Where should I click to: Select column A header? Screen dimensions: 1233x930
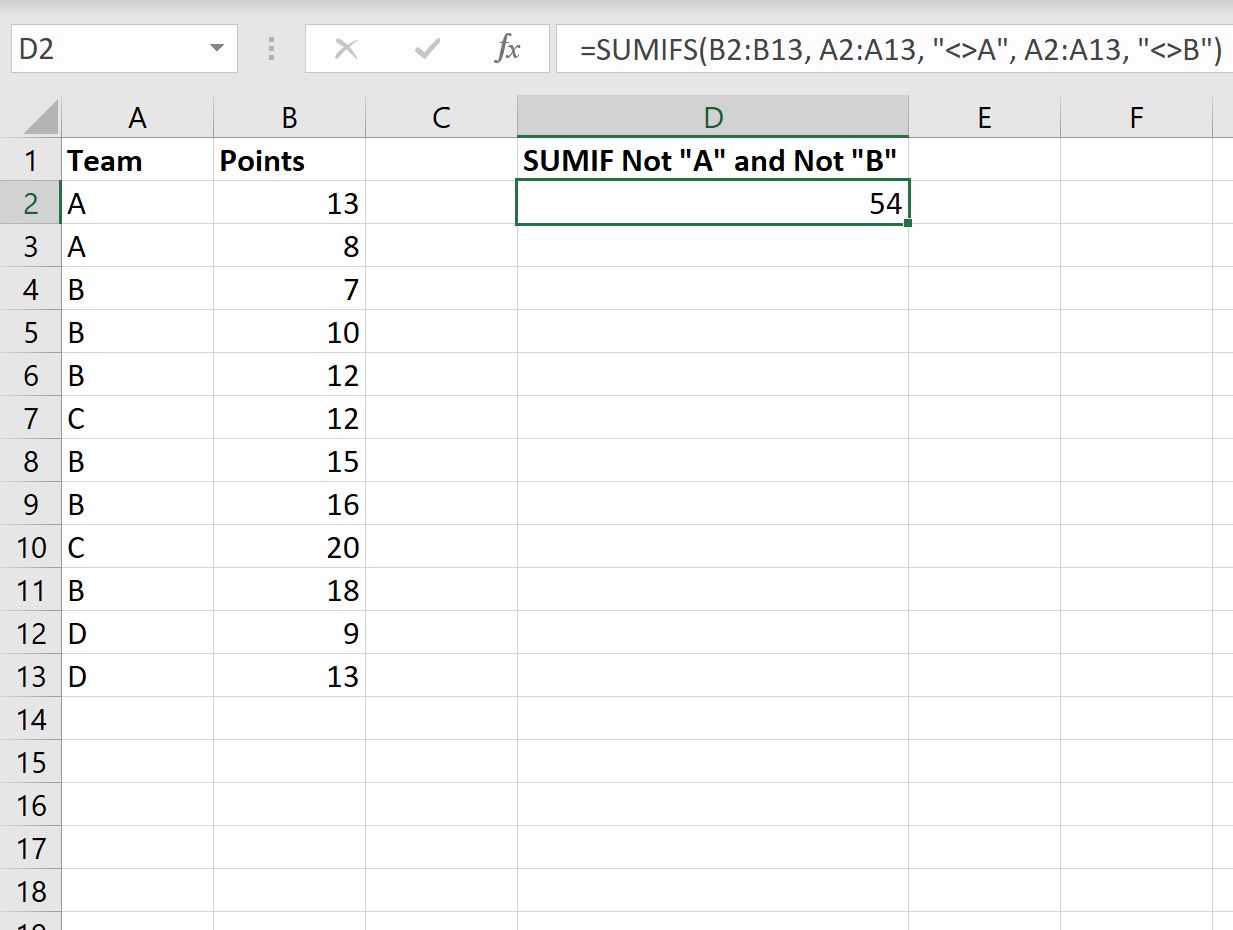coord(137,116)
